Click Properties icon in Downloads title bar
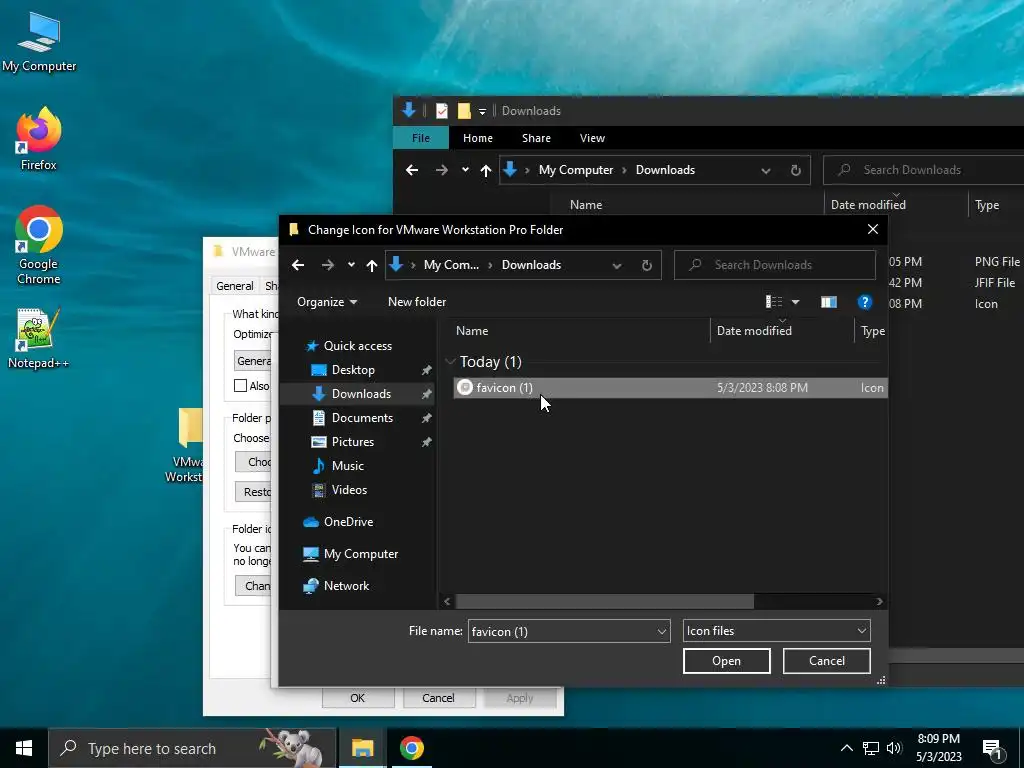 [x=441, y=110]
